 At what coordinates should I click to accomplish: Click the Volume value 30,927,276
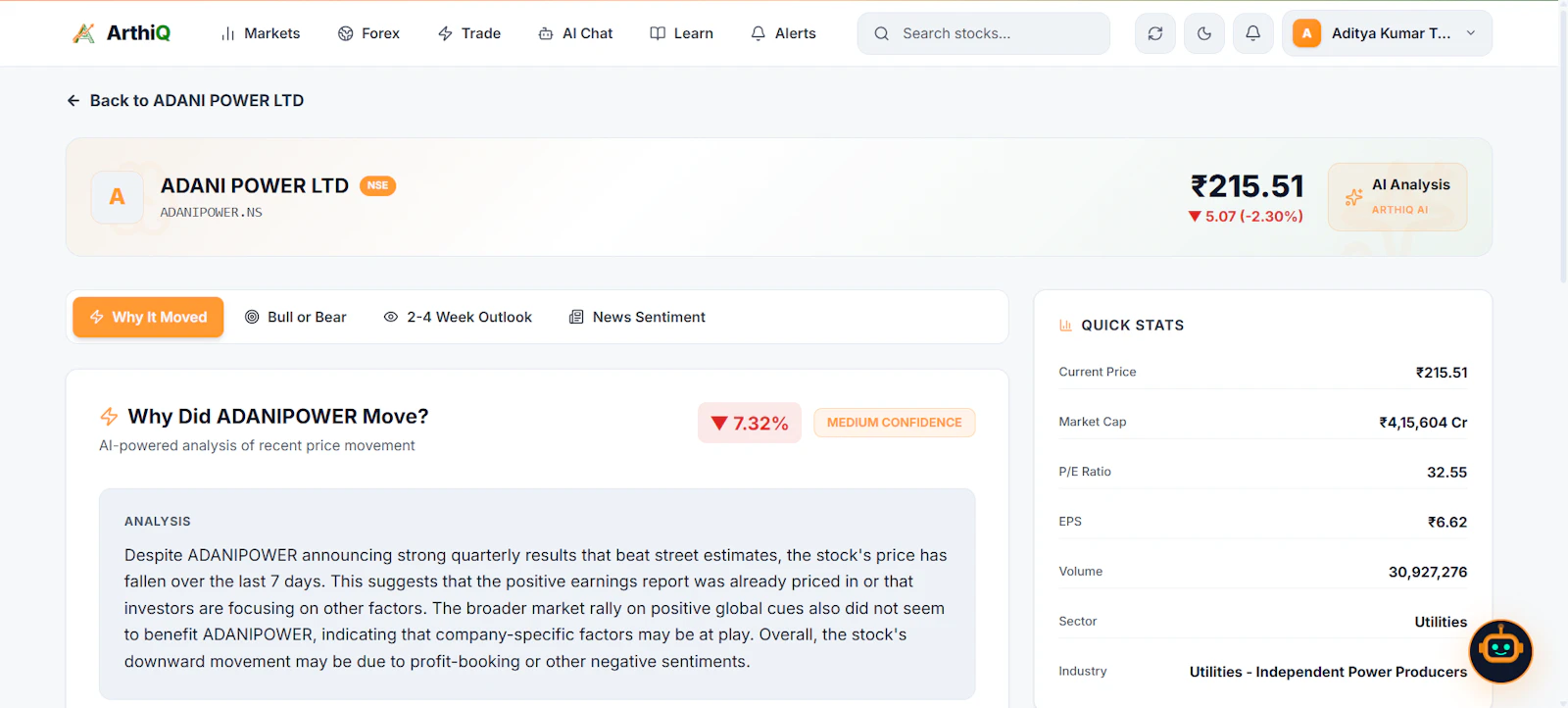(1428, 573)
